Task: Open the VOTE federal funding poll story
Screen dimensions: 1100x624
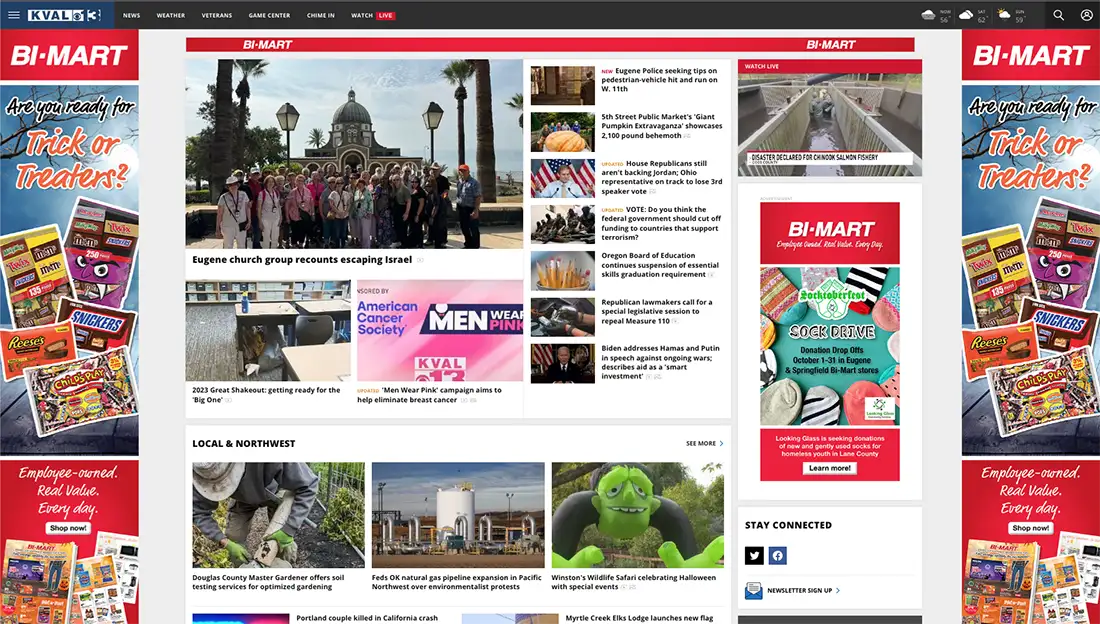Action: 662,223
